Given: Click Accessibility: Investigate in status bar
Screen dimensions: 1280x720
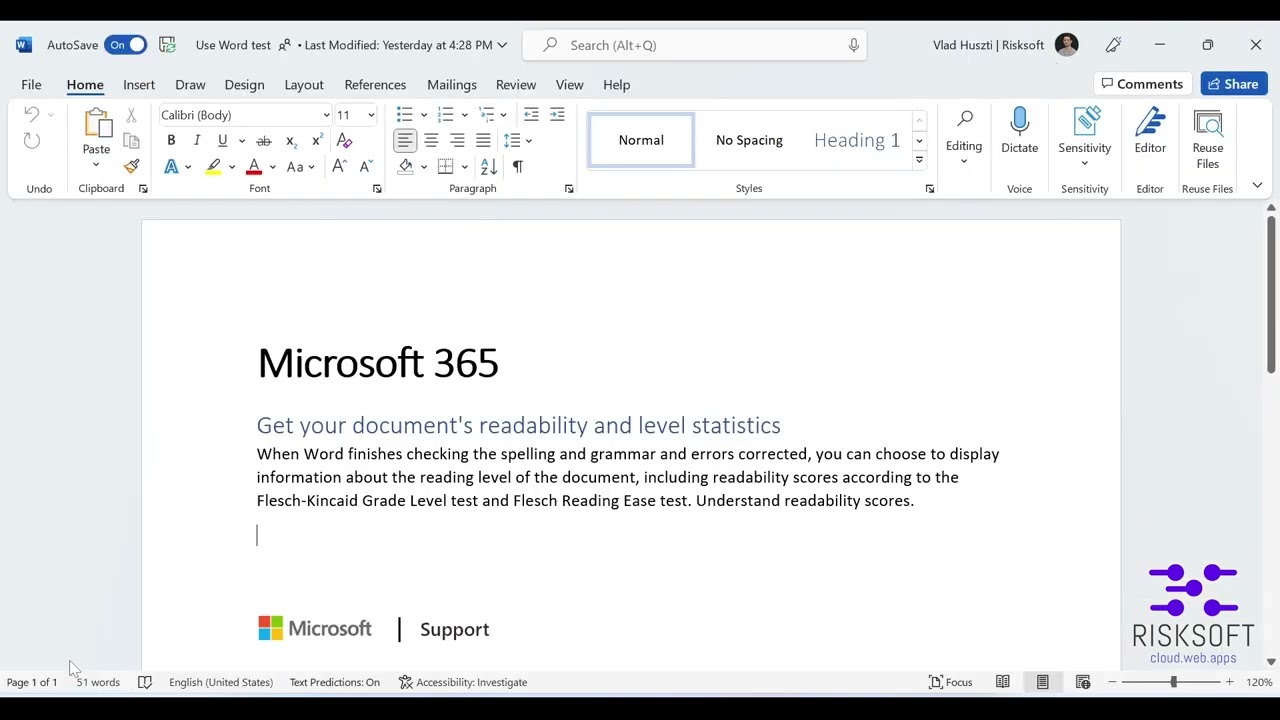Looking at the screenshot, I should 463,682.
